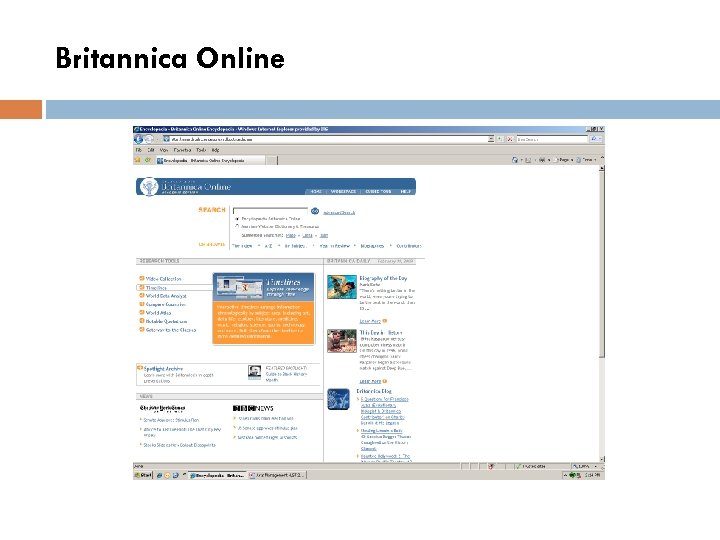
Task: Open the View menu
Action: click(x=164, y=150)
